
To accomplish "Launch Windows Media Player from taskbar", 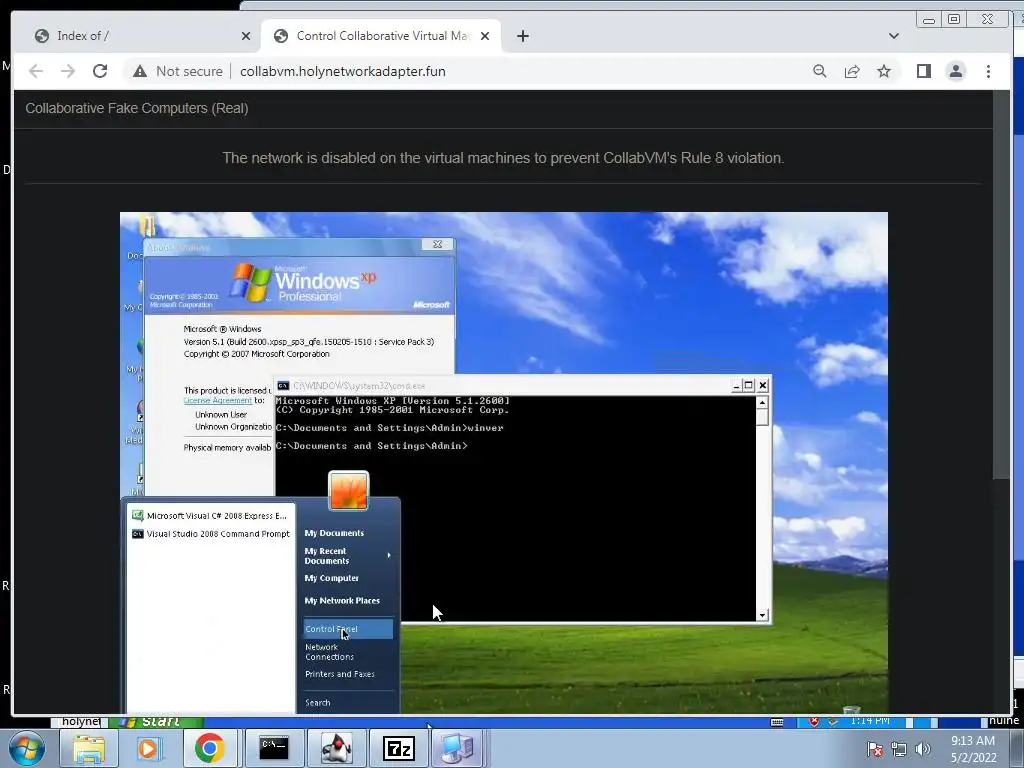I will pos(149,748).
